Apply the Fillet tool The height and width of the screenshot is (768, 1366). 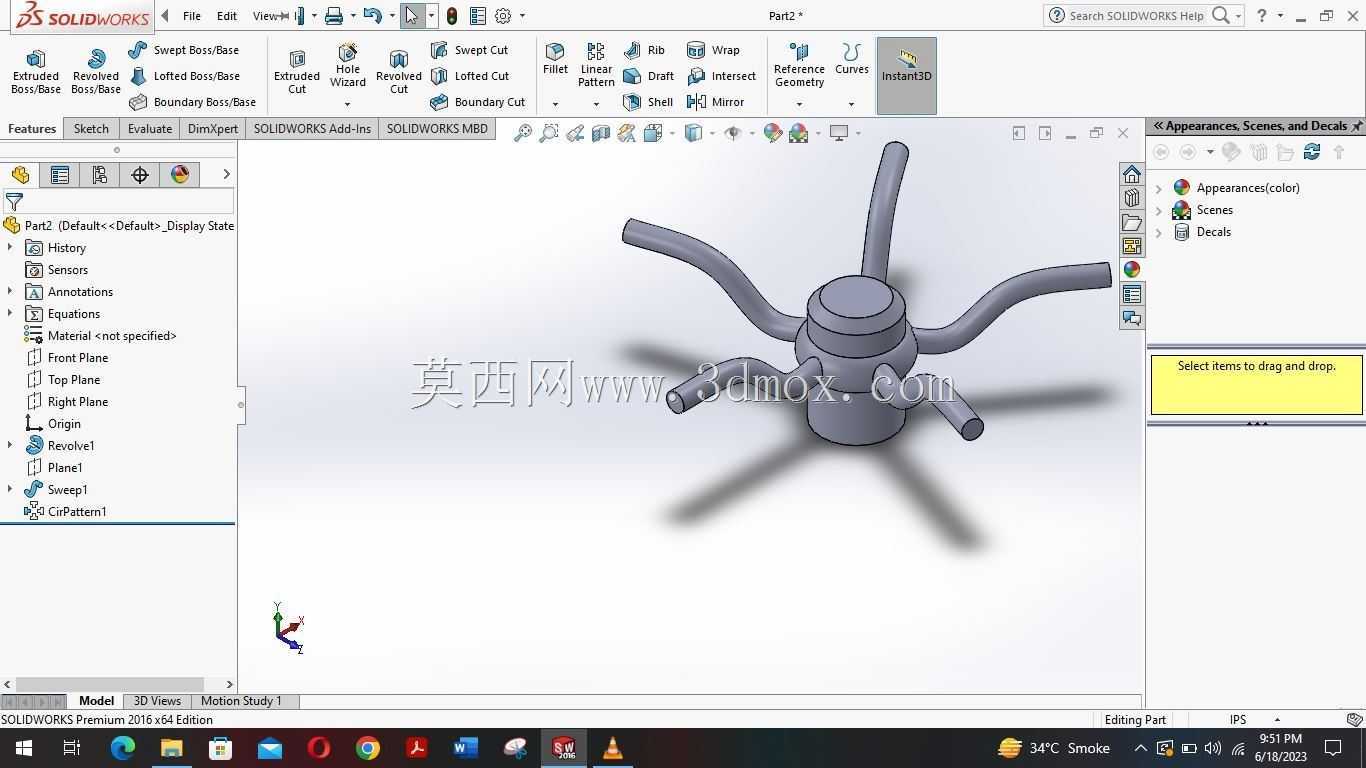pos(555,60)
